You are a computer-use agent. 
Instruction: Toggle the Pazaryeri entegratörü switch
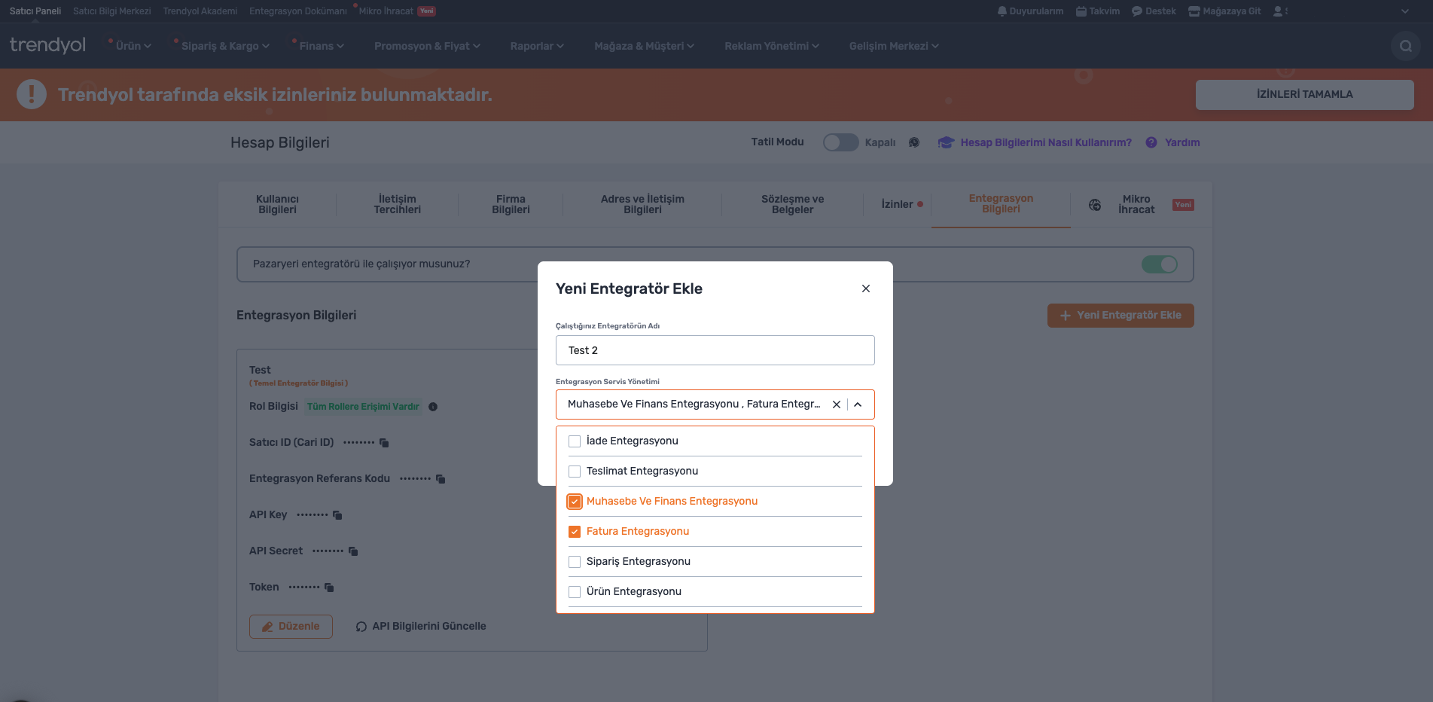[x=1160, y=264]
